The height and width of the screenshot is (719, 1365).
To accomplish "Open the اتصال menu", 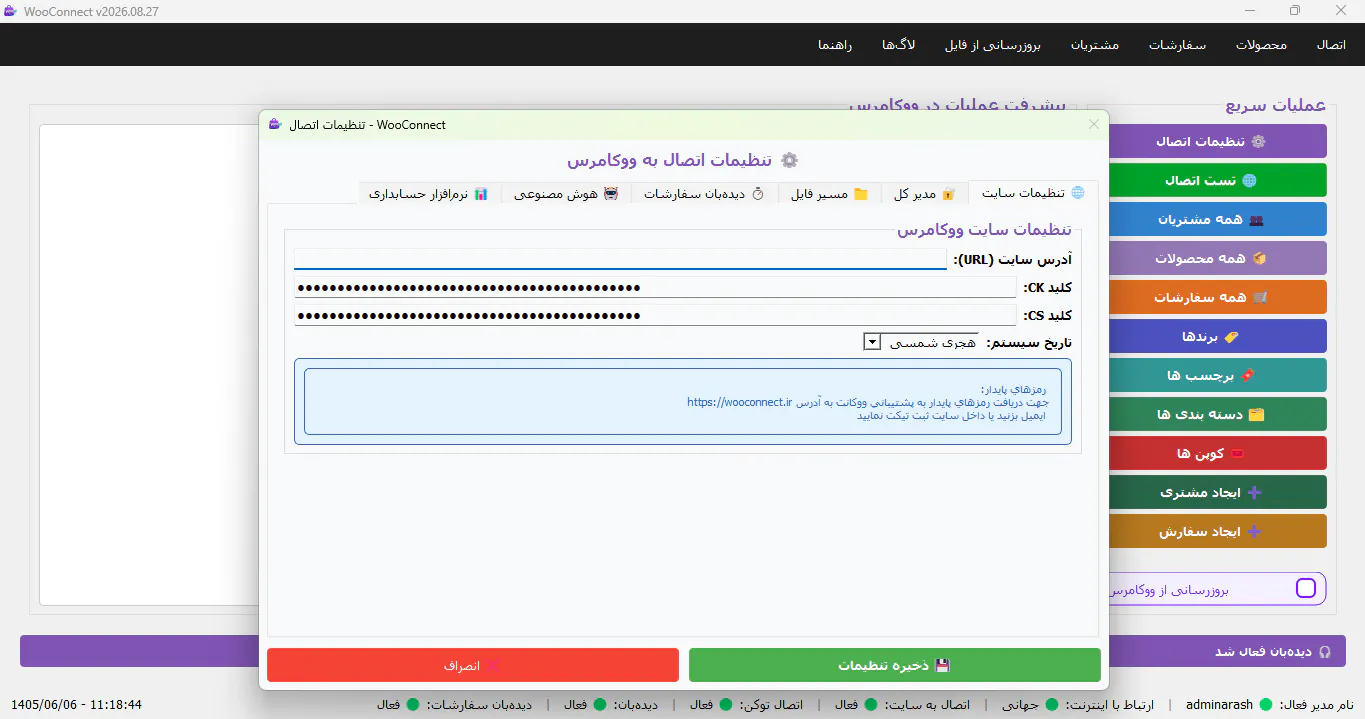I will 1331,45.
